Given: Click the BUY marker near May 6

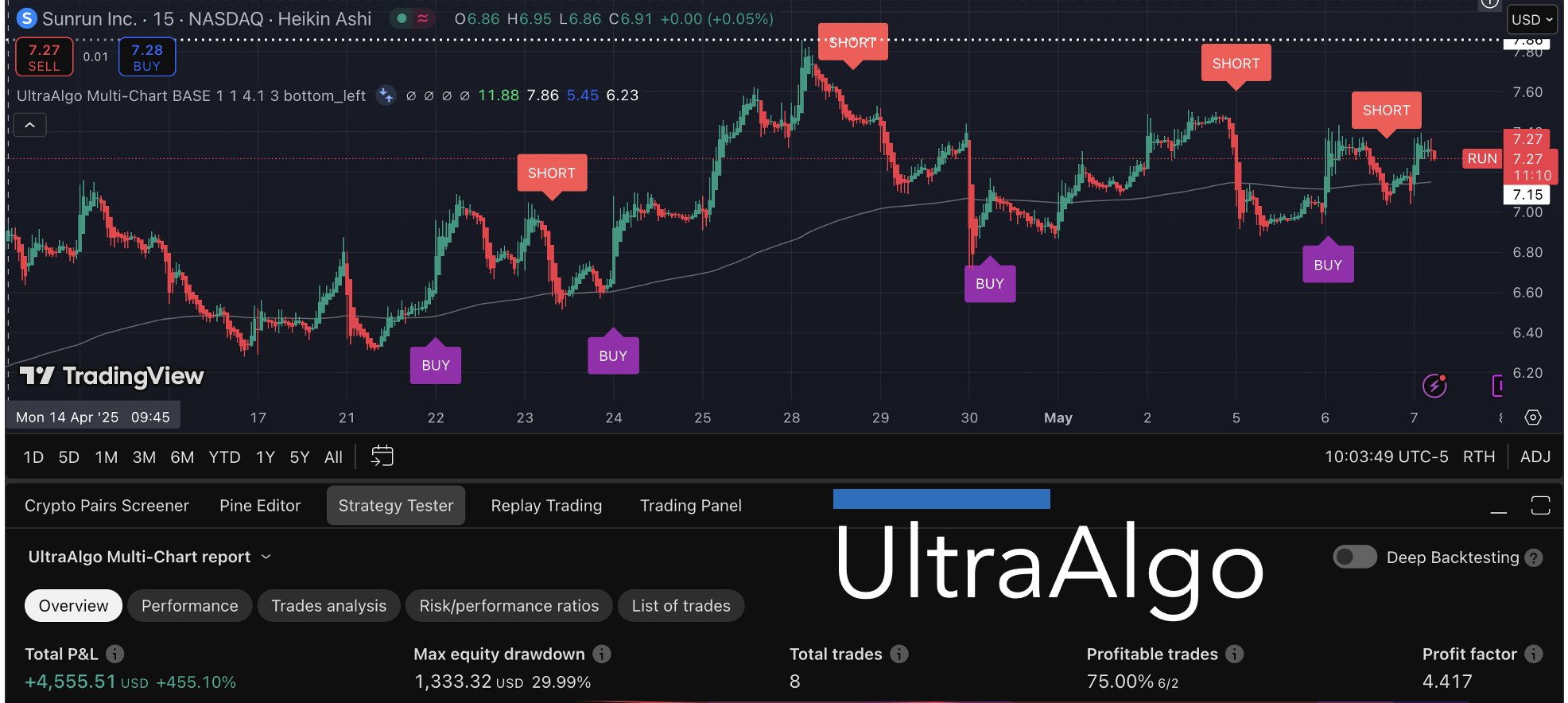Looking at the screenshot, I should (1328, 264).
